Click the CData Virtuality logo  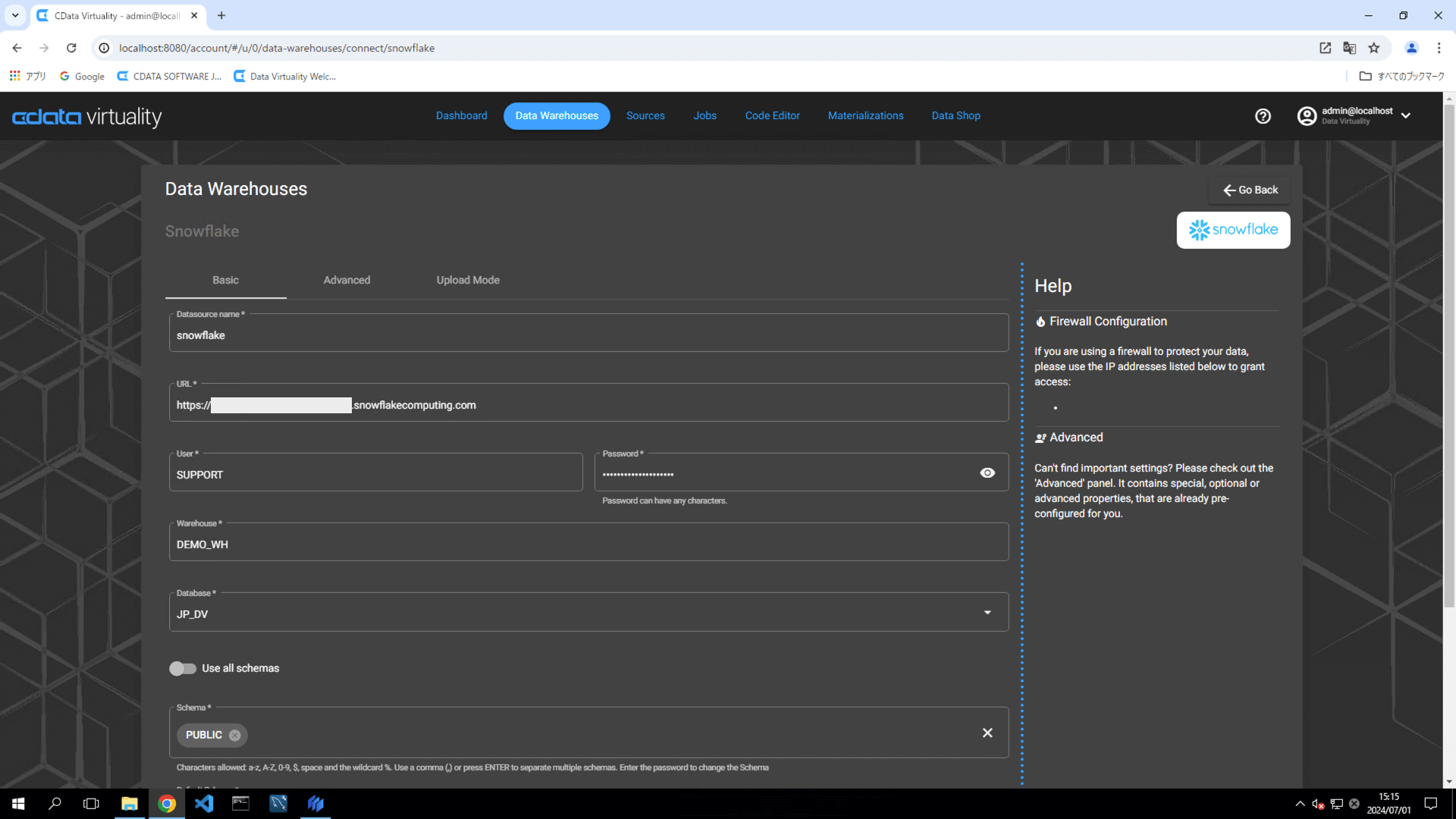(x=87, y=117)
